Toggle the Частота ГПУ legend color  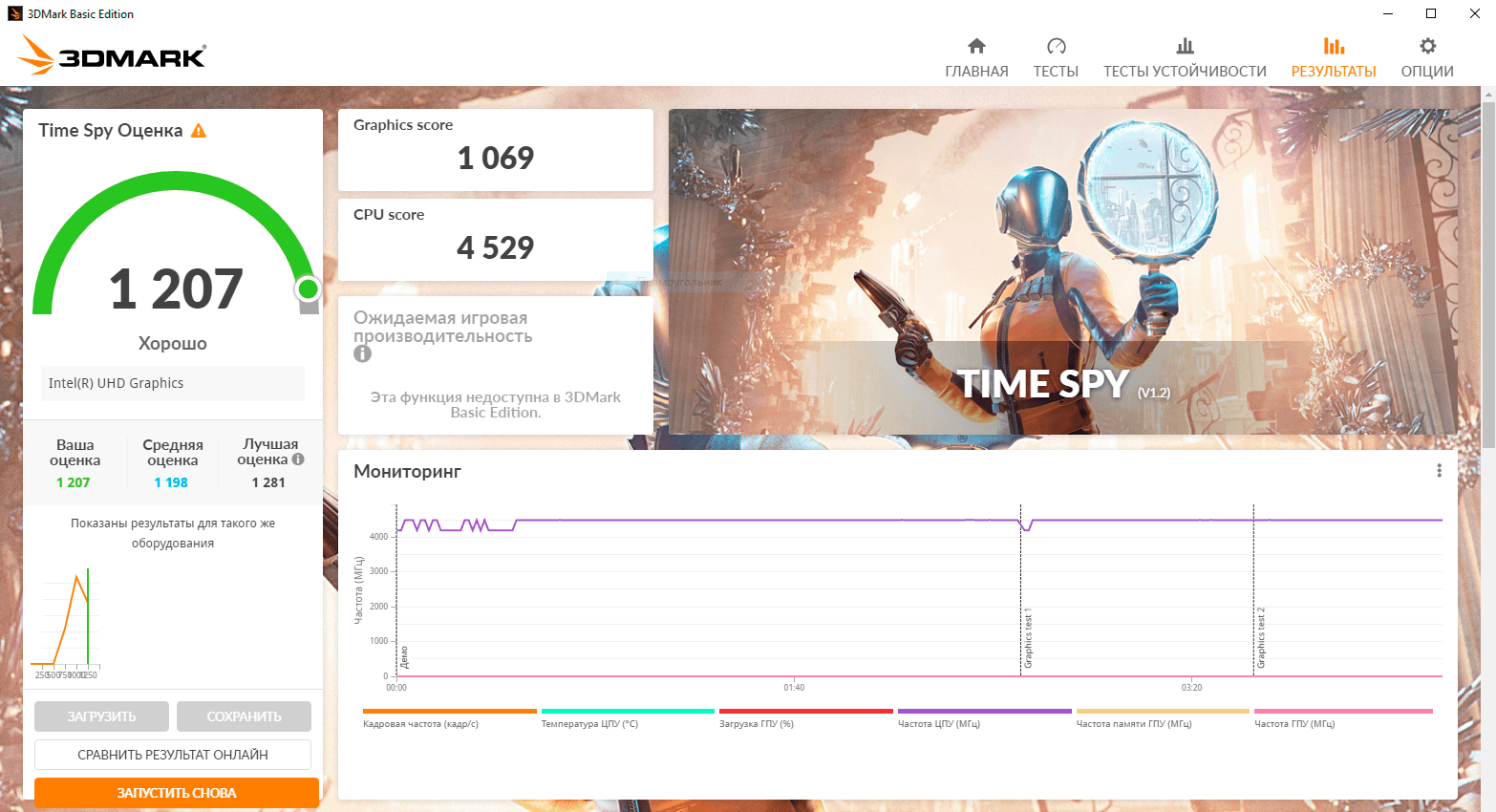click(x=1343, y=711)
